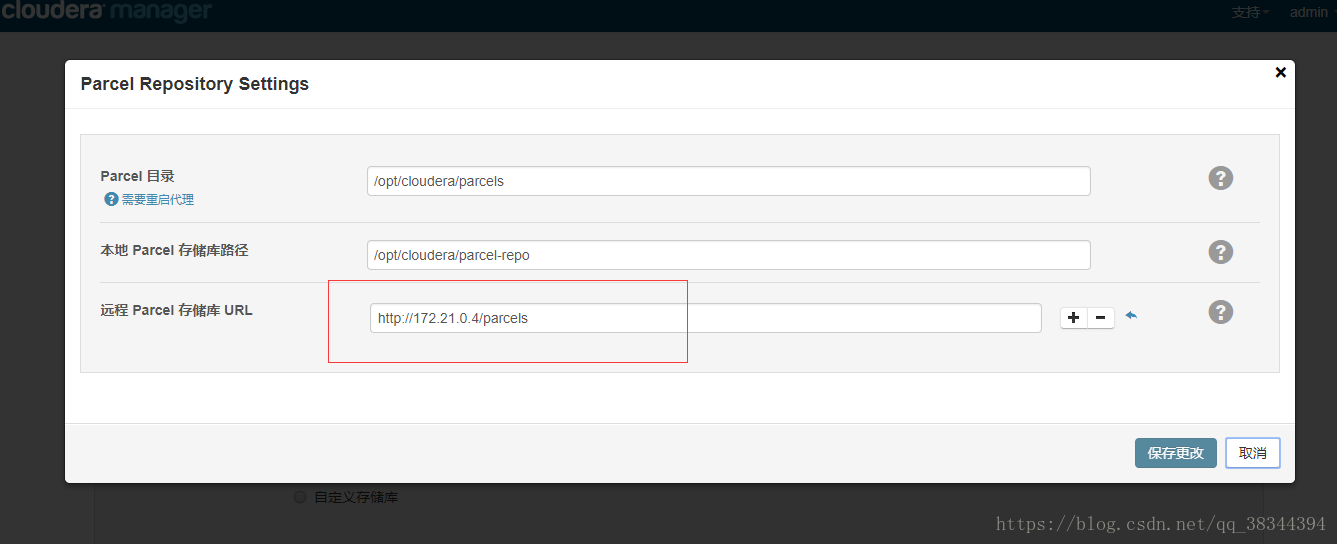Close the Parcel Repository Settings dialog

point(1280,72)
